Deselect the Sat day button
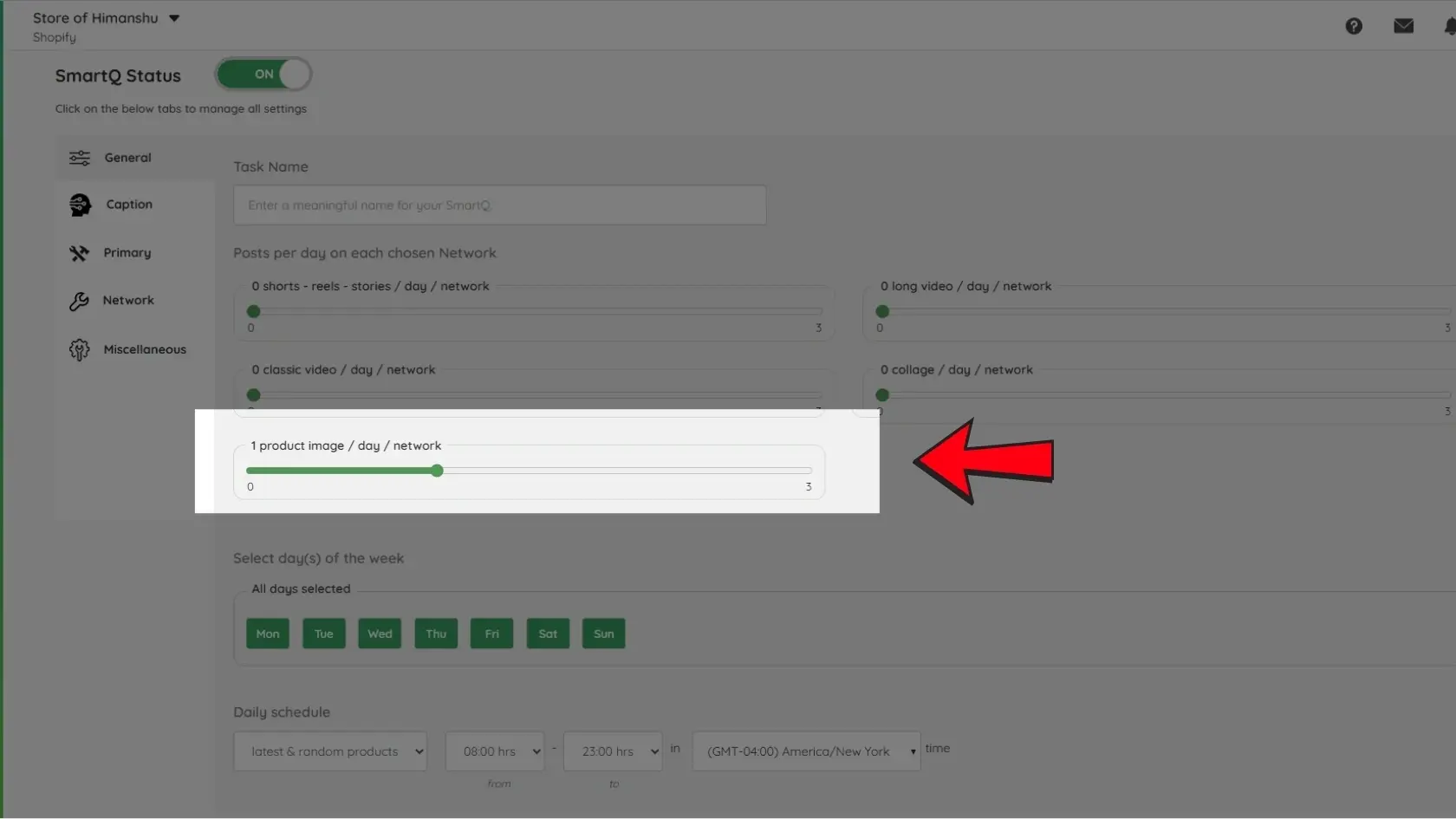 (x=548, y=634)
